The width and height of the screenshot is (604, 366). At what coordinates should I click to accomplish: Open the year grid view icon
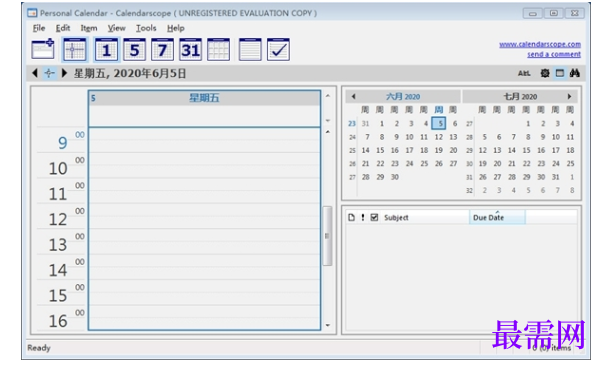(218, 50)
